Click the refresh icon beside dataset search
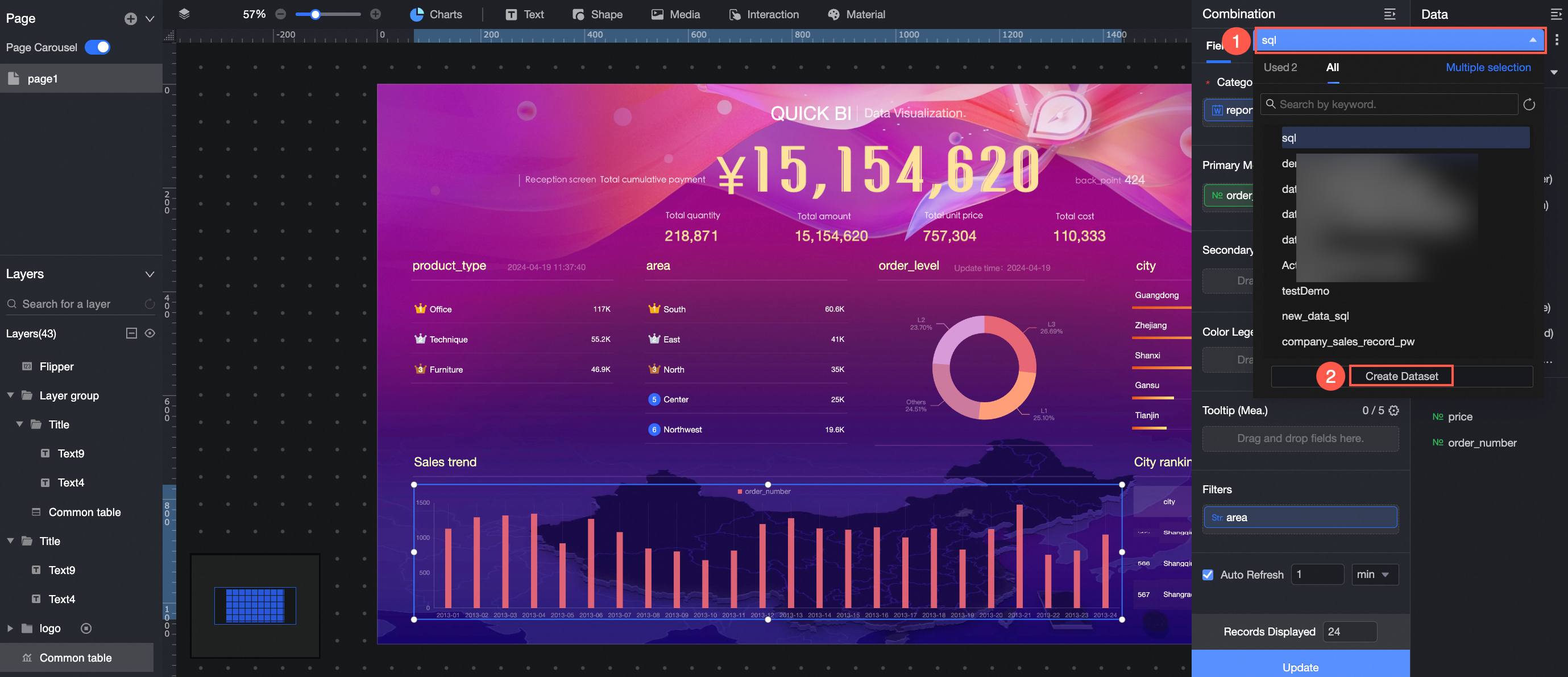 pyautogui.click(x=1528, y=104)
